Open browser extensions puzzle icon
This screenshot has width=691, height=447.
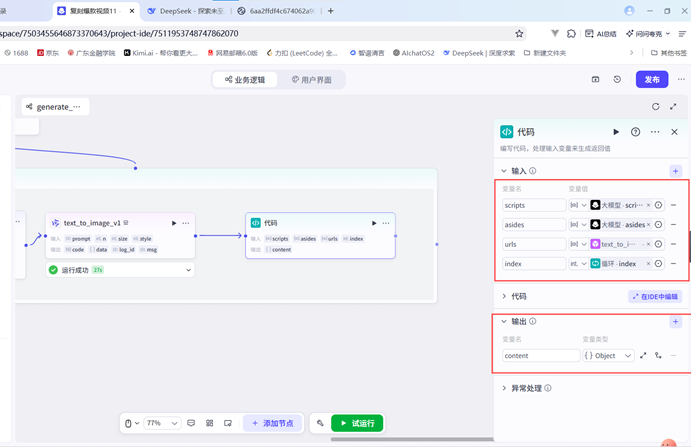pos(571,34)
